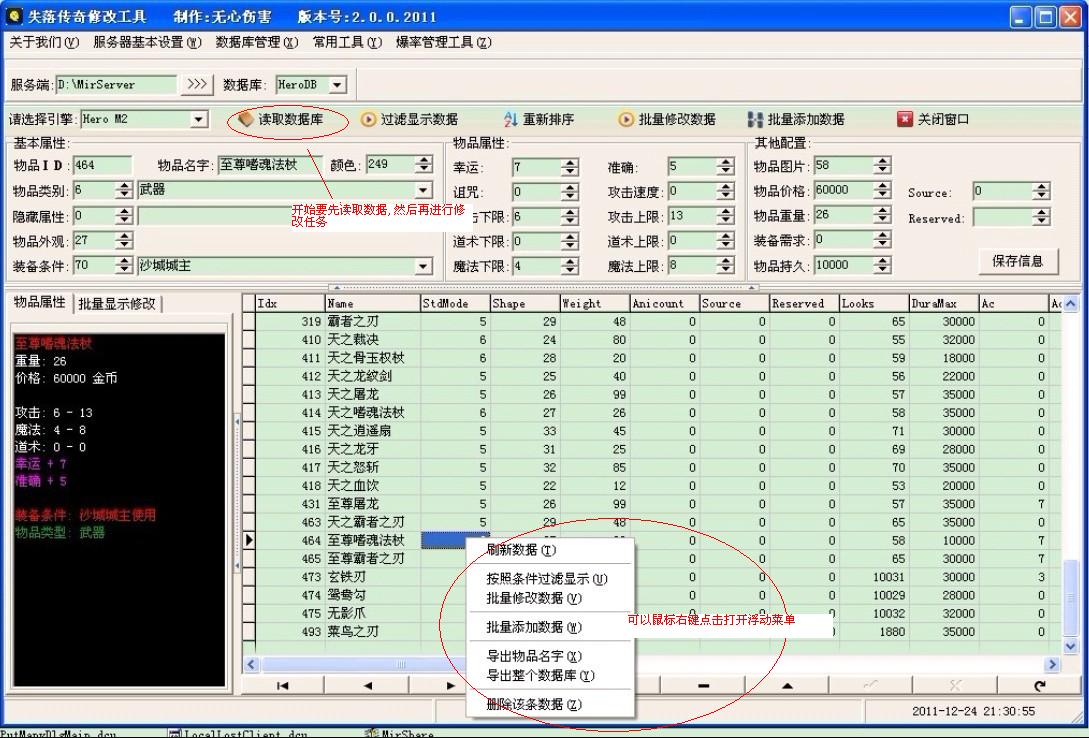
Task: Open the 物品类别 武器 dropdown
Action: click(x=423, y=190)
